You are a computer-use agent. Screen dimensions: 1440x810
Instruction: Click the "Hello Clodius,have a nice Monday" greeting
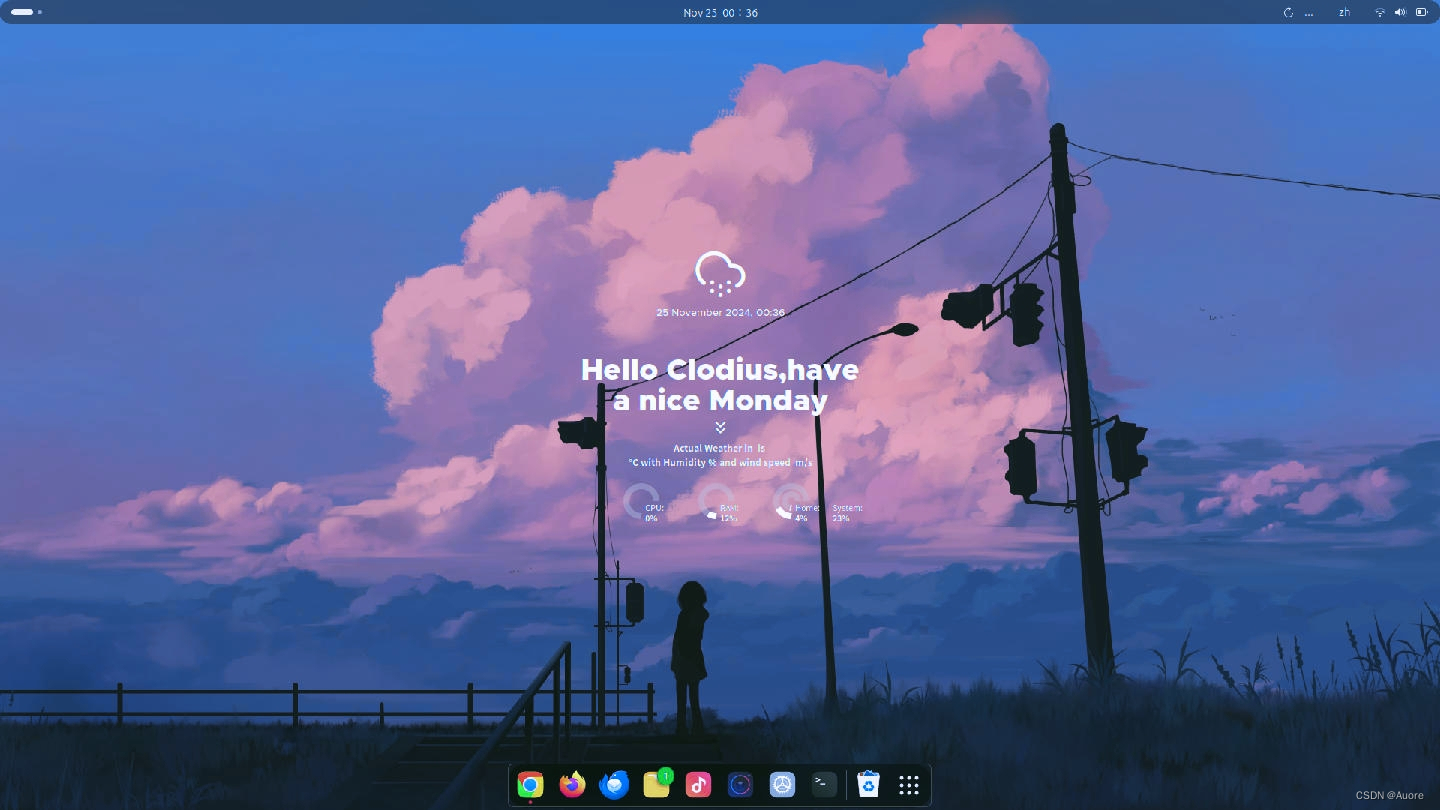tap(720, 385)
